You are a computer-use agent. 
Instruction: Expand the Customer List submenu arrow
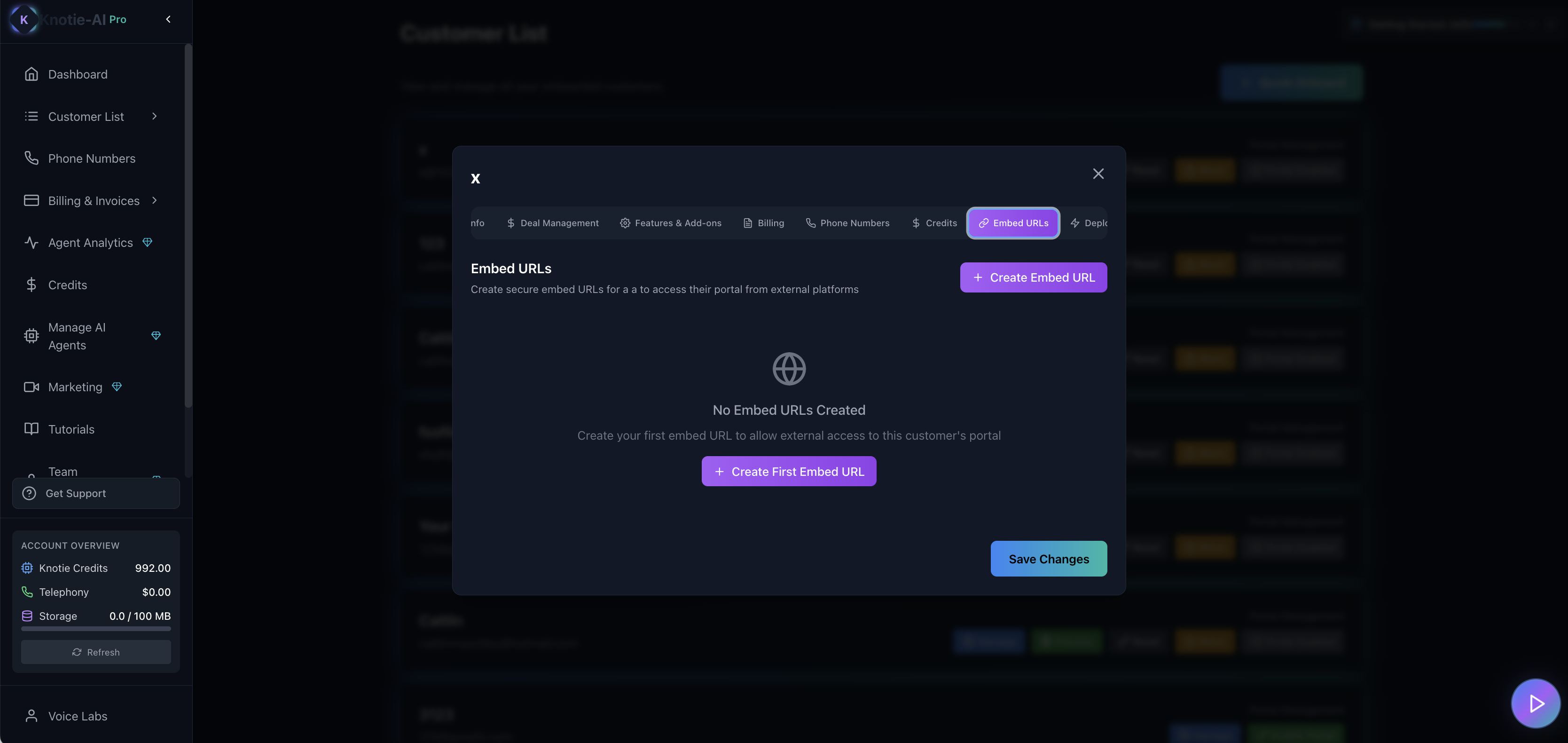[x=155, y=116]
